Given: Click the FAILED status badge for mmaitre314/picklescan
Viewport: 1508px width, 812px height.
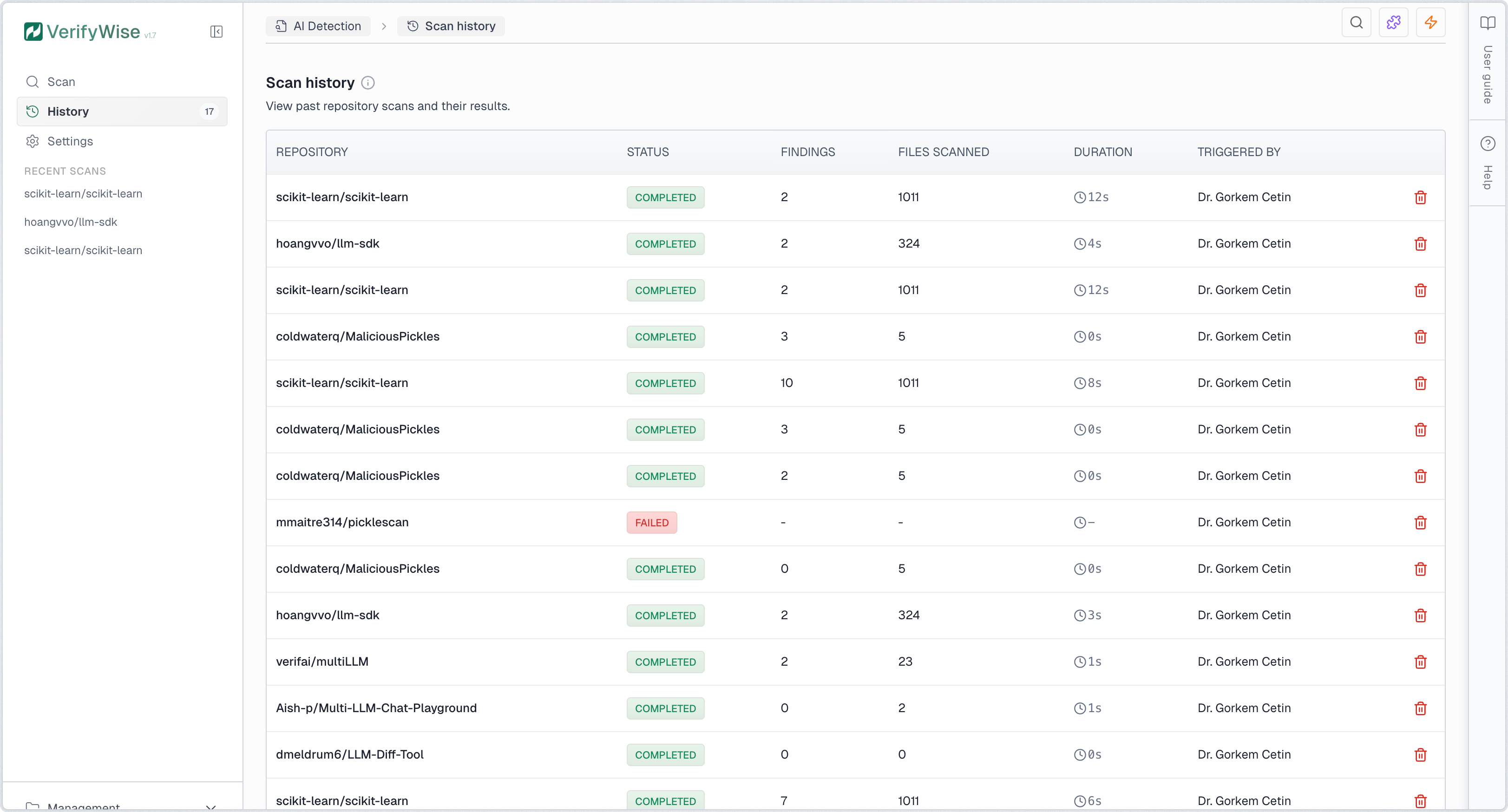Looking at the screenshot, I should 651,522.
